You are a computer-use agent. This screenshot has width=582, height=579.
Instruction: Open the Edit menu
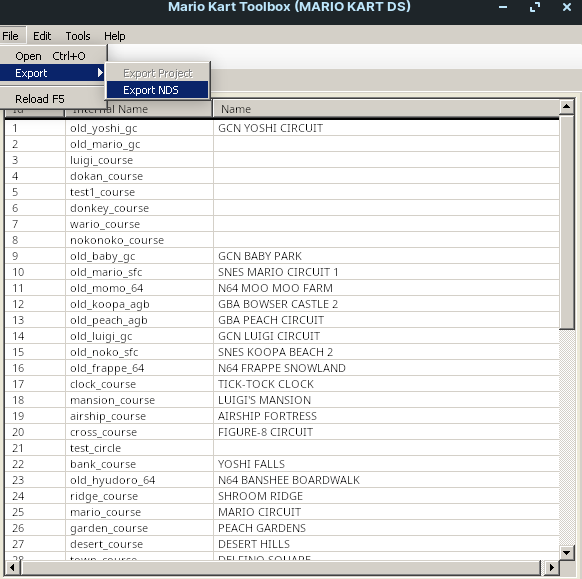[42, 36]
